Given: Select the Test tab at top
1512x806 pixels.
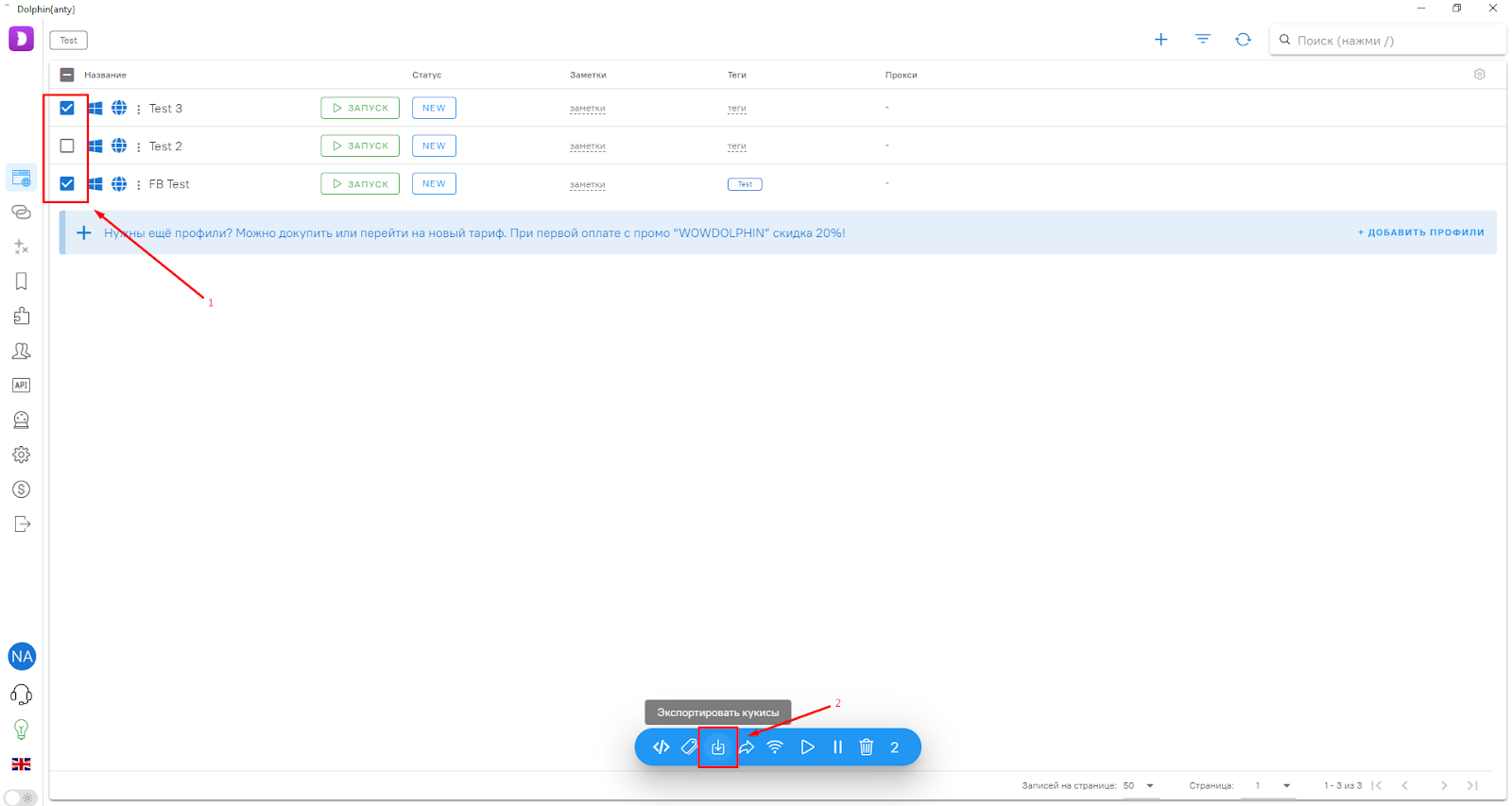Looking at the screenshot, I should (x=68, y=41).
